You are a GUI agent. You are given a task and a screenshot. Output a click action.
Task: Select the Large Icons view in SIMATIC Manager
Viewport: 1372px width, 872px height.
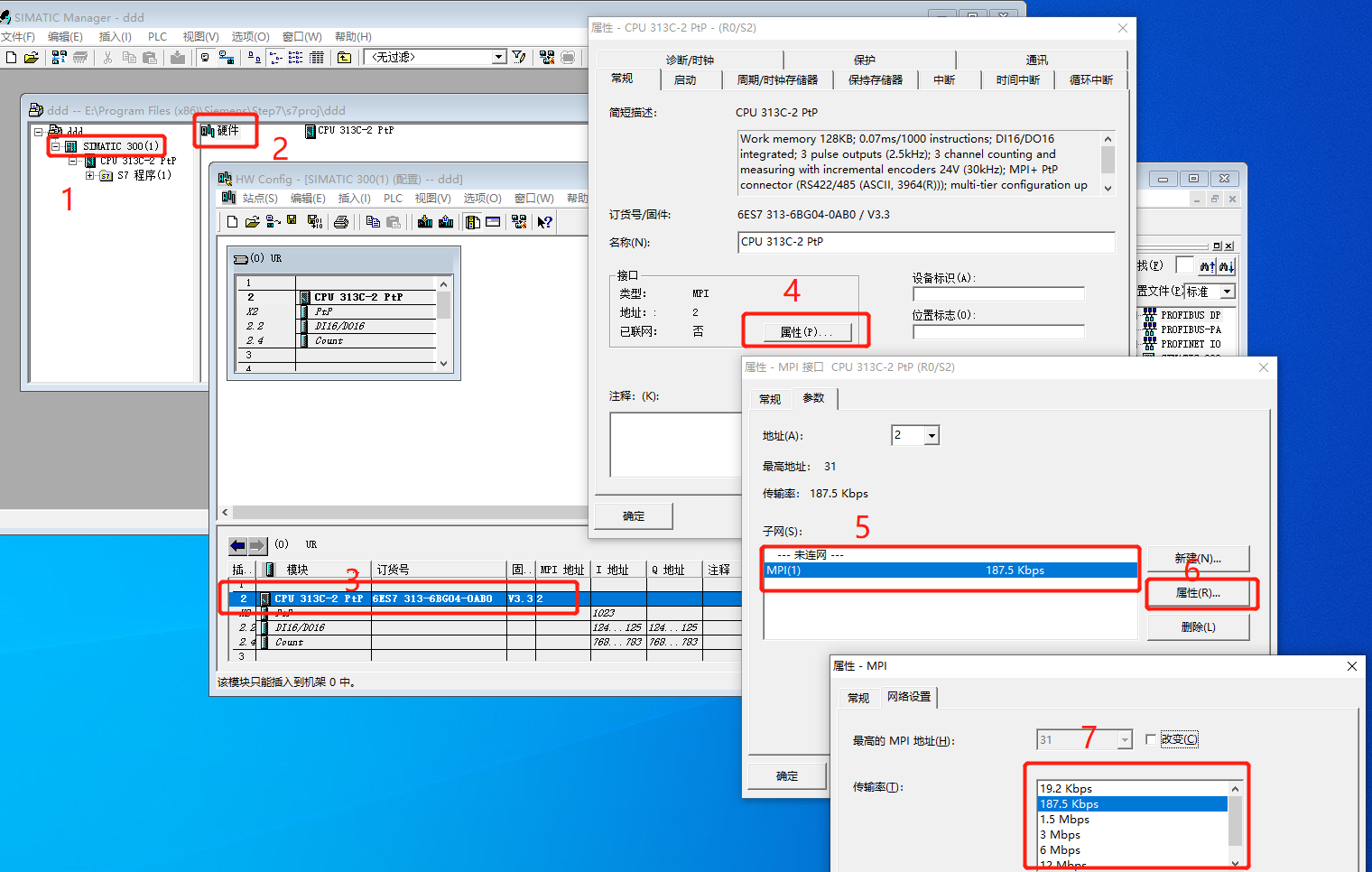(255, 57)
